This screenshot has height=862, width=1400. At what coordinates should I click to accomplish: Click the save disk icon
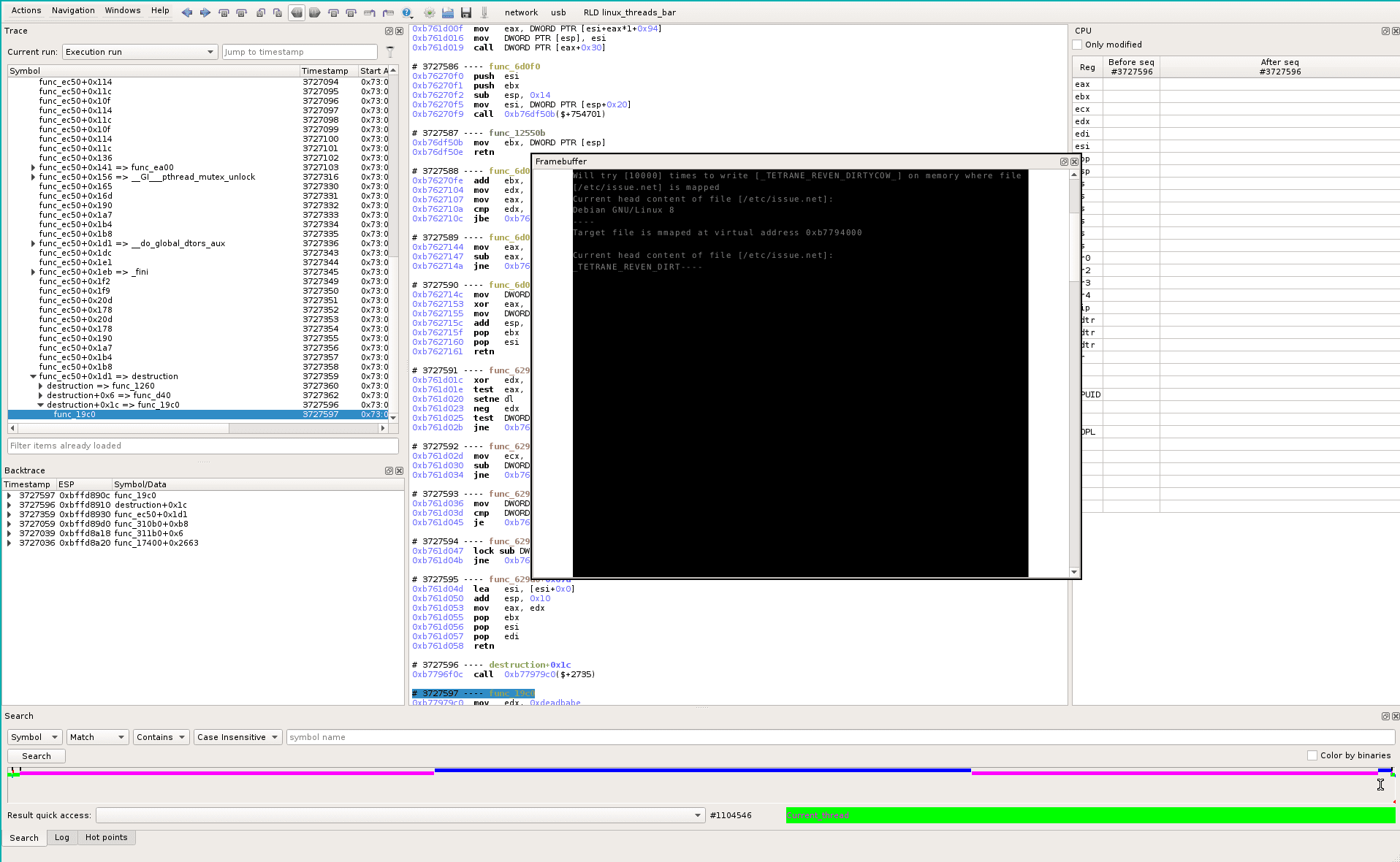click(x=466, y=12)
